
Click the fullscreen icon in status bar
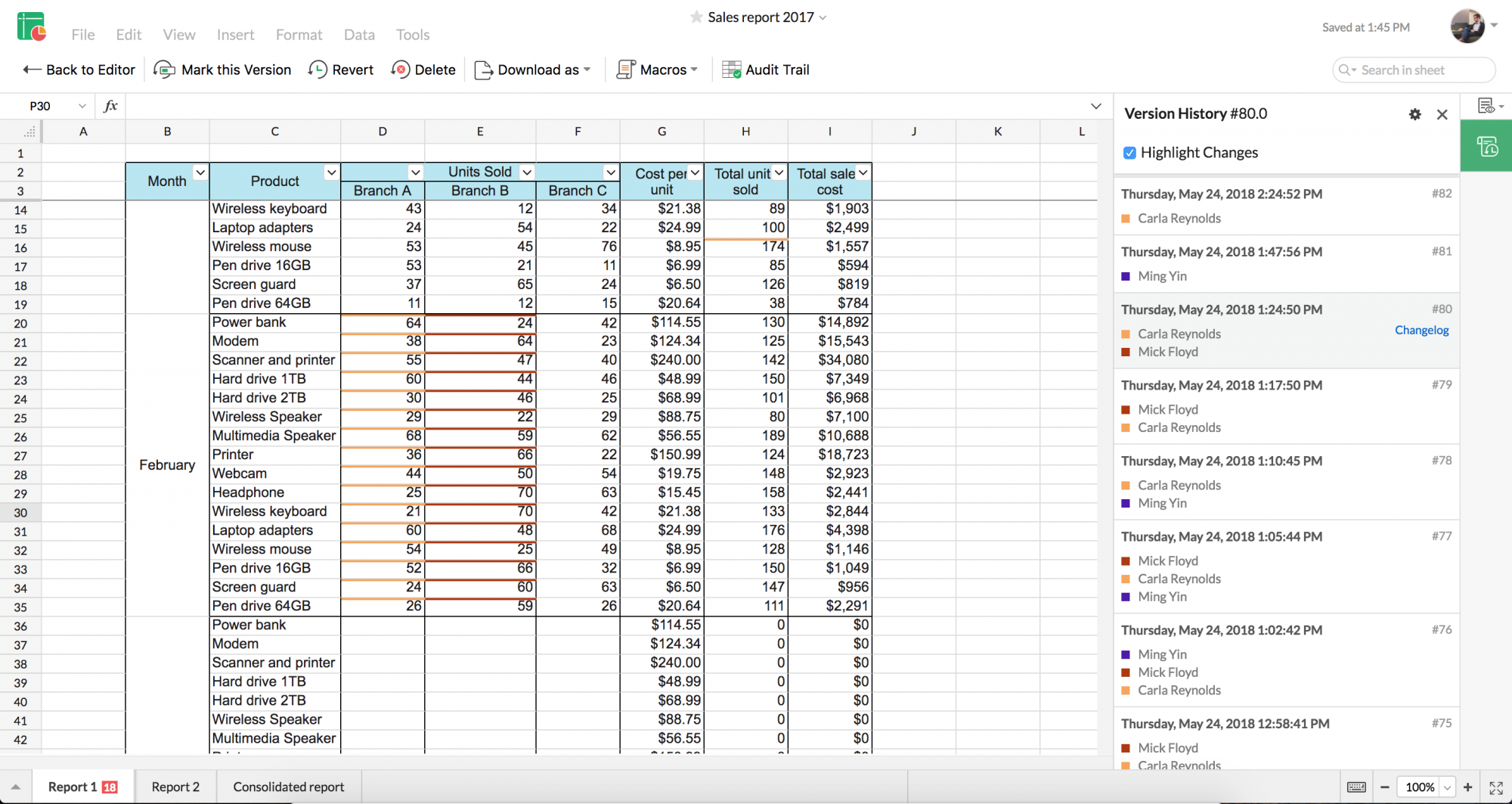pyautogui.click(x=1495, y=787)
